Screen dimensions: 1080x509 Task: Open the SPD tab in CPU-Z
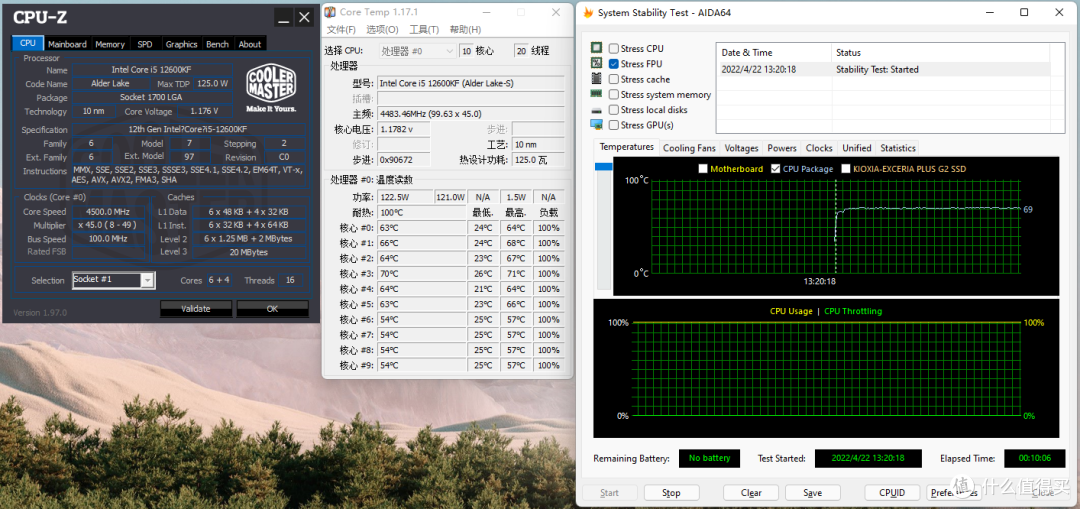click(145, 44)
